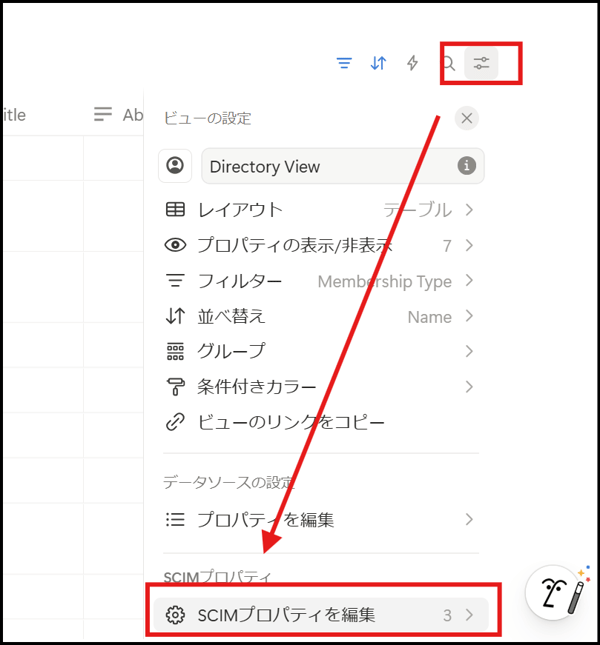This screenshot has height=645, width=600.
Task: Expand the グループ group option chevron
Action: [x=469, y=351]
